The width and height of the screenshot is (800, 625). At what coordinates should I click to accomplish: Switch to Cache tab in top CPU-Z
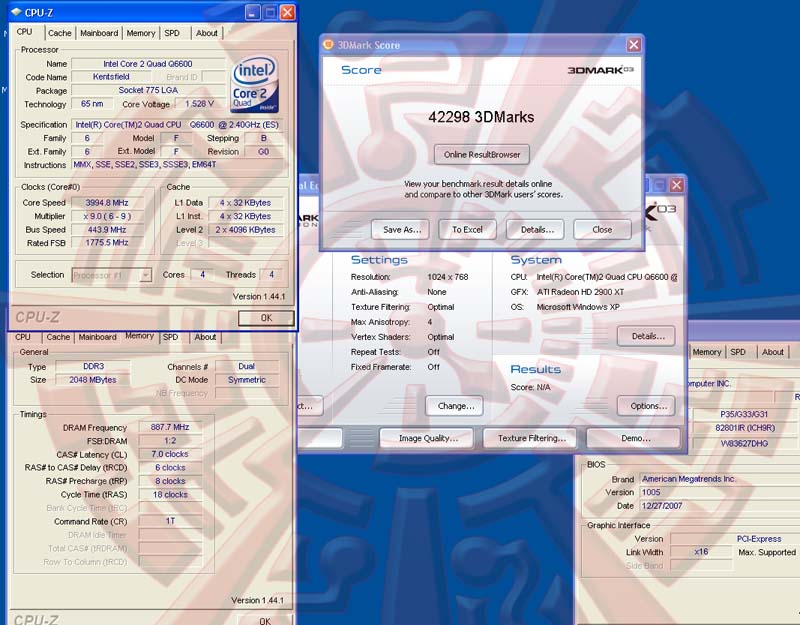(60, 33)
